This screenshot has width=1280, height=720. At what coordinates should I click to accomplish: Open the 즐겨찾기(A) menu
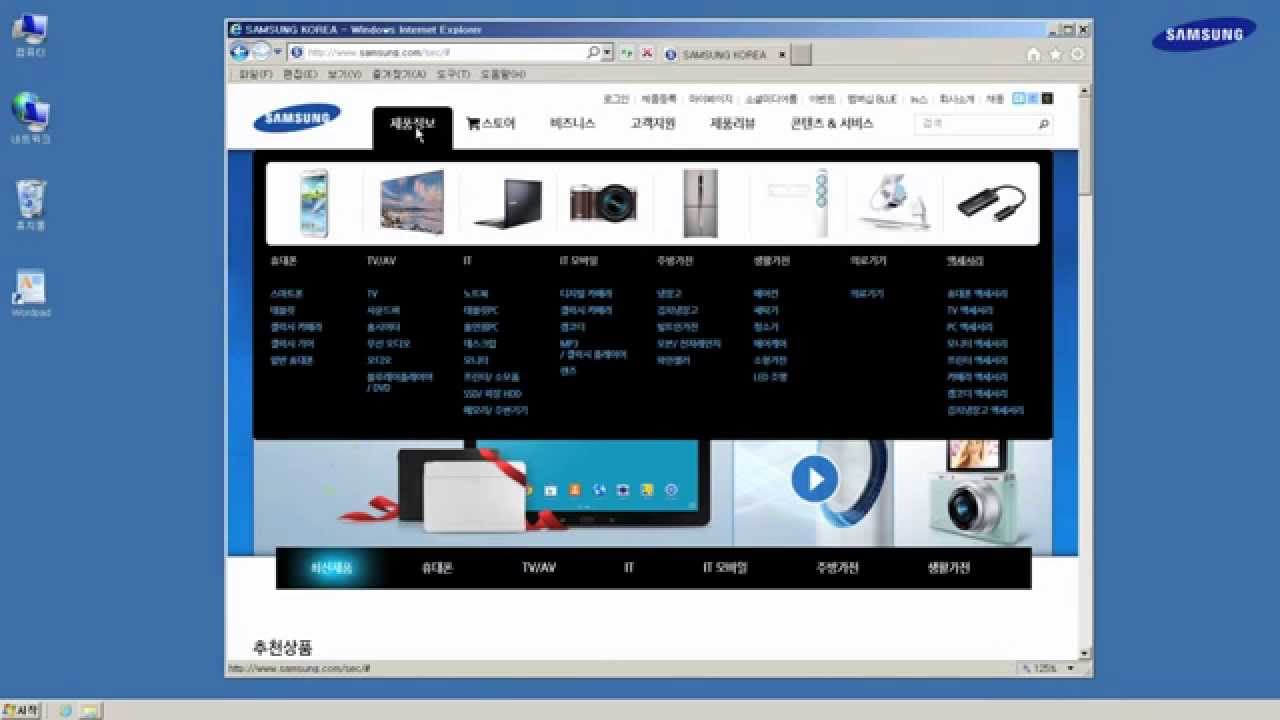pyautogui.click(x=399, y=75)
